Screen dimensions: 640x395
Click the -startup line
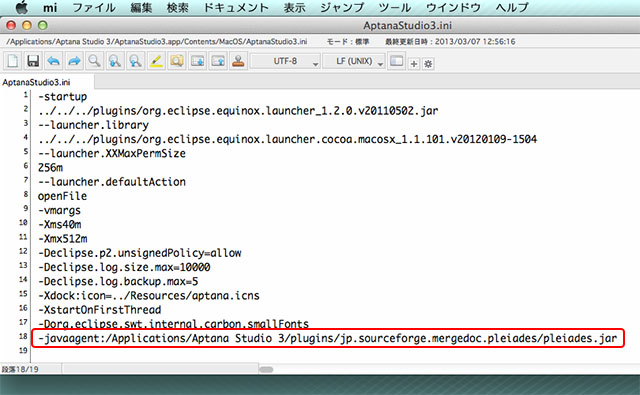click(x=62, y=97)
